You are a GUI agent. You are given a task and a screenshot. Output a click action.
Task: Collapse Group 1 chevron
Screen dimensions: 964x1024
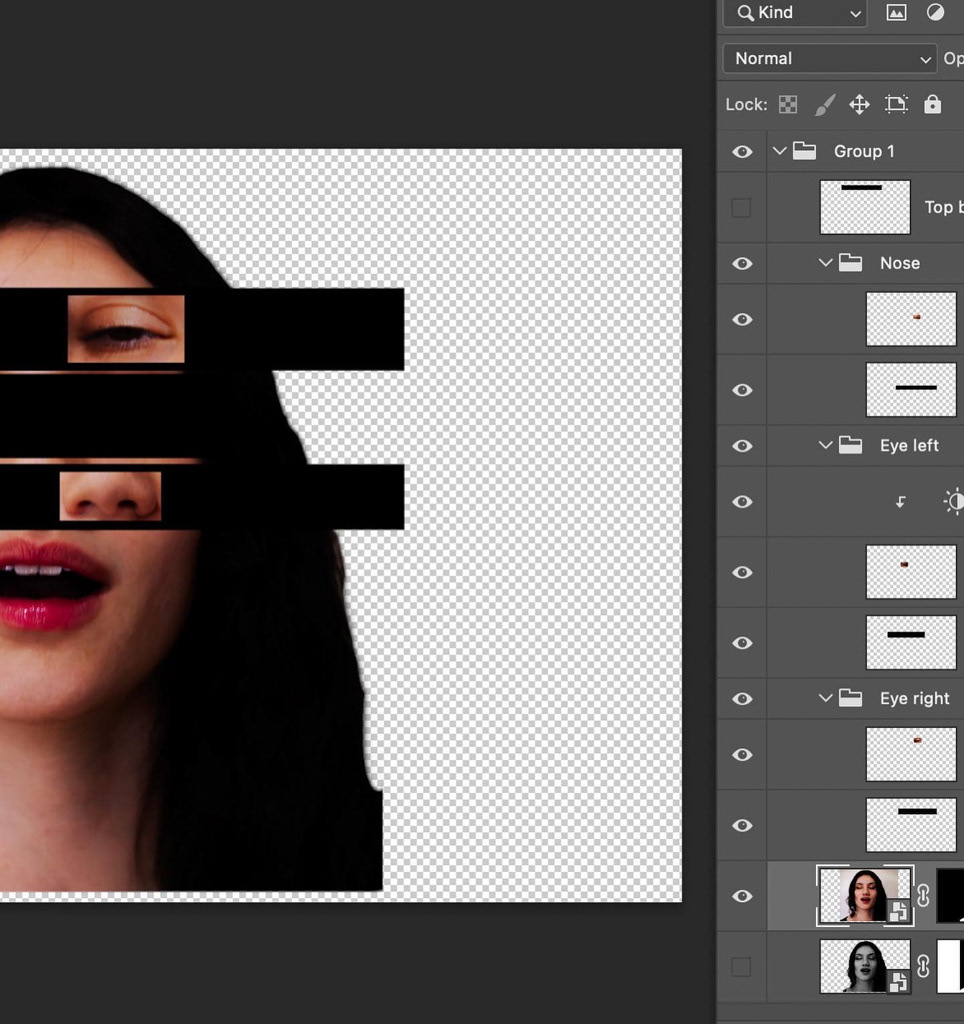click(779, 151)
